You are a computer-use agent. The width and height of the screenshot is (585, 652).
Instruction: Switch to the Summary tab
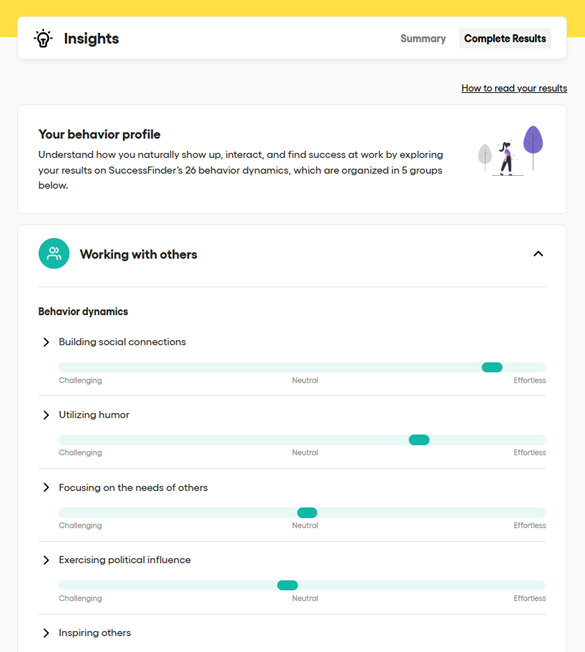click(x=423, y=38)
